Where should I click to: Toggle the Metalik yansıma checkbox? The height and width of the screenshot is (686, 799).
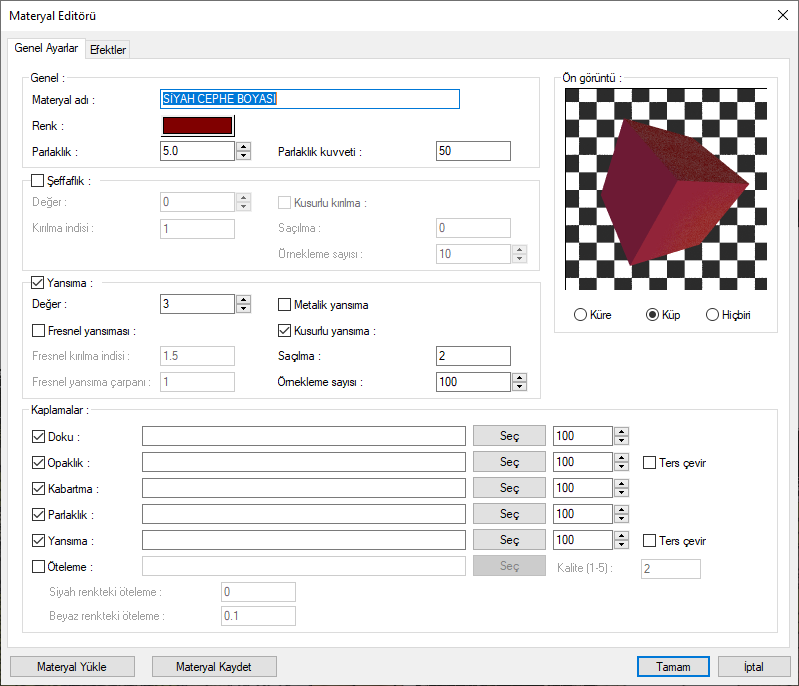[284, 304]
